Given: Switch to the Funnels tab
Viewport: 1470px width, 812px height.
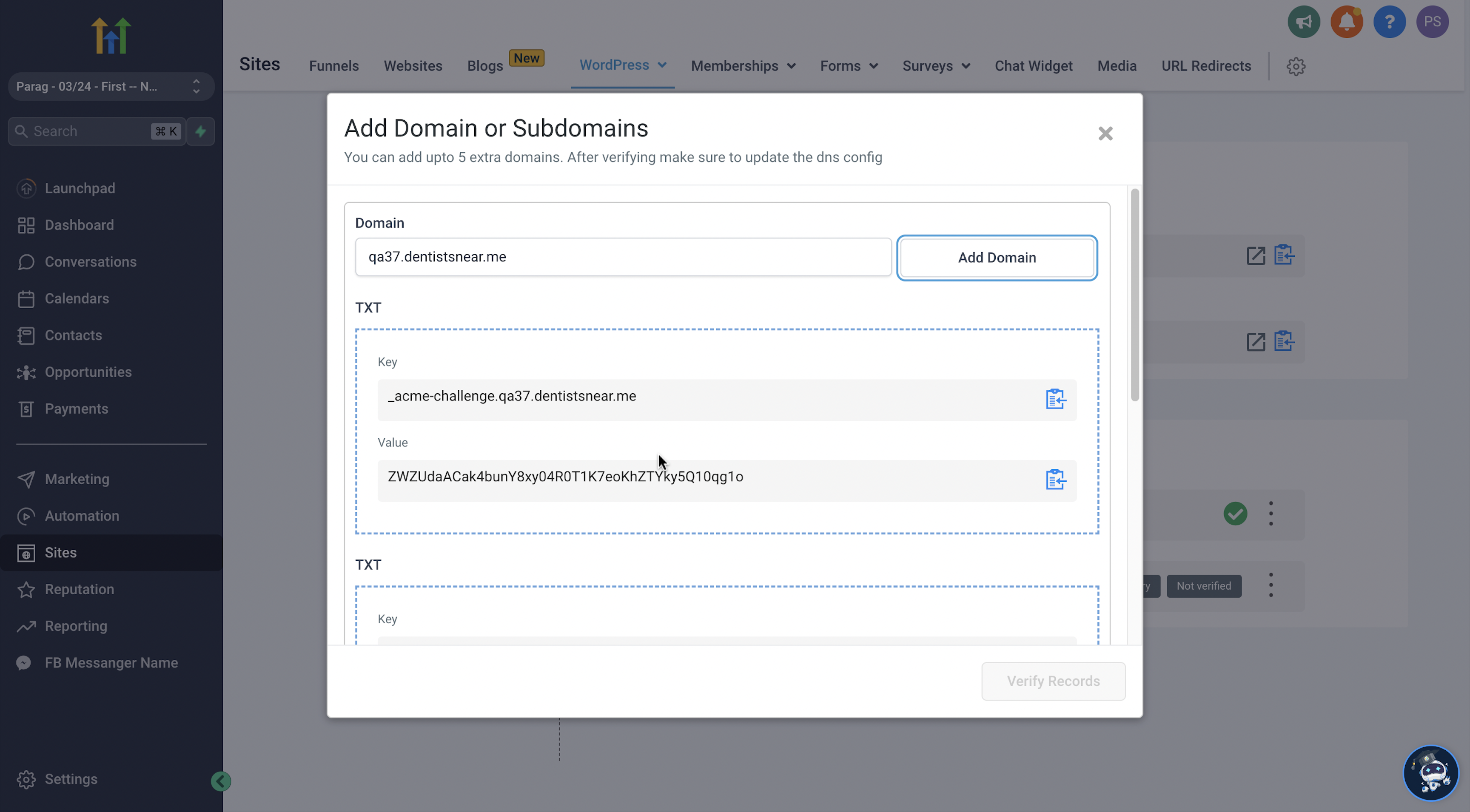Looking at the screenshot, I should pos(333,66).
